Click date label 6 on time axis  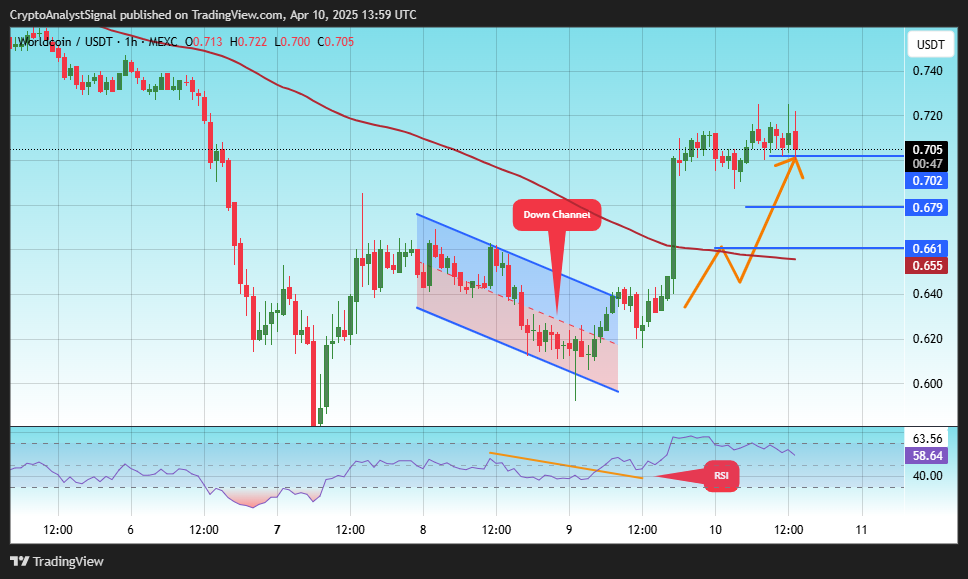point(130,530)
